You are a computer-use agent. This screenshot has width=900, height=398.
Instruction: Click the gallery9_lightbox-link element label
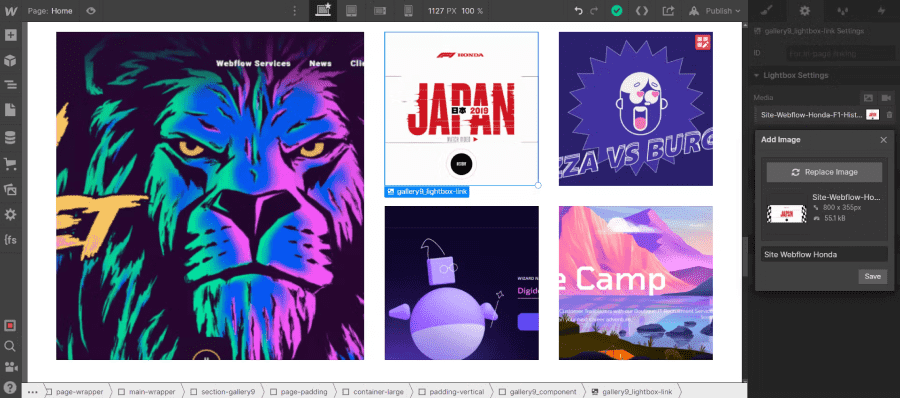(x=427, y=192)
